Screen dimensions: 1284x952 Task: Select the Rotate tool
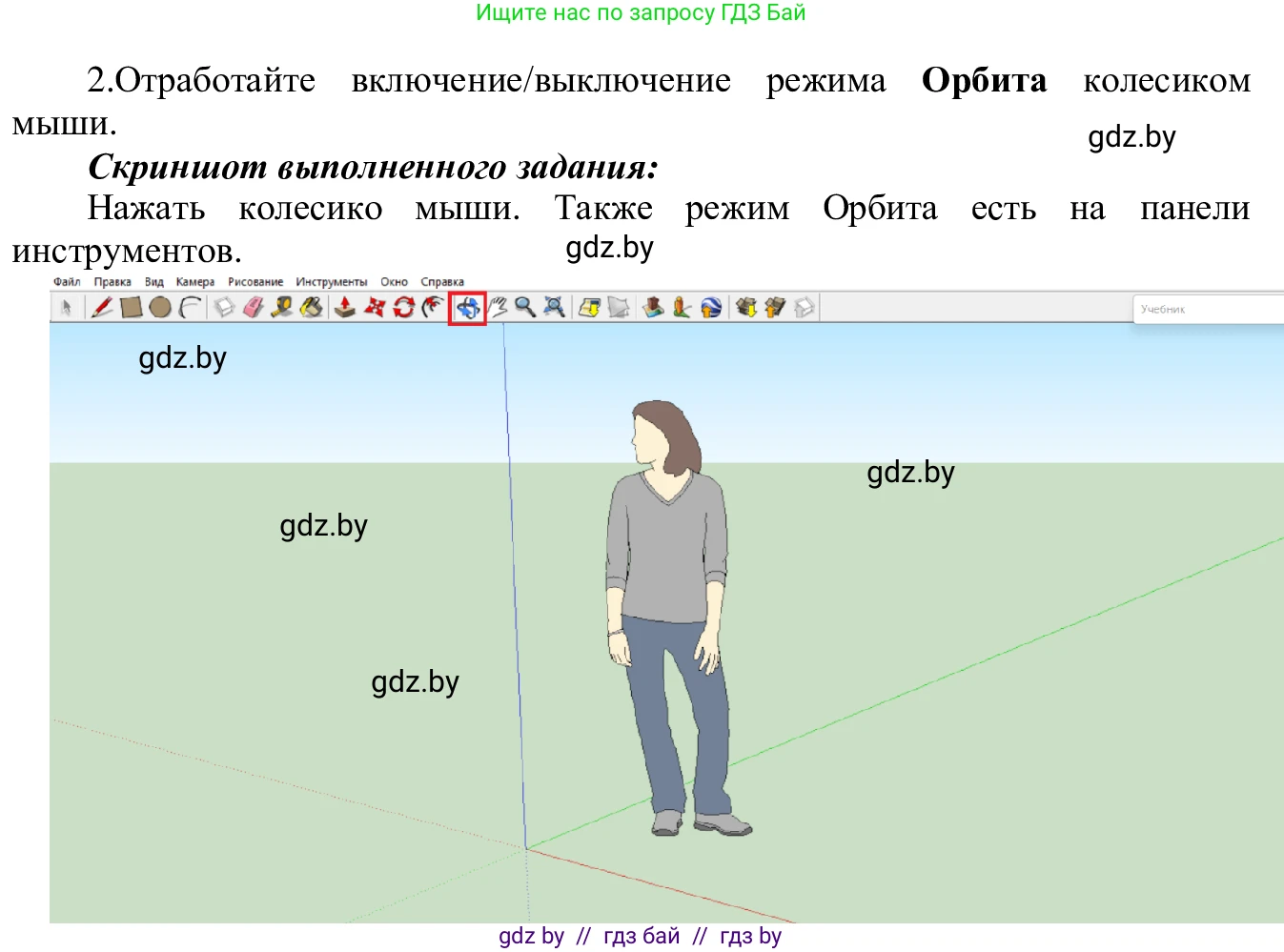point(405,307)
